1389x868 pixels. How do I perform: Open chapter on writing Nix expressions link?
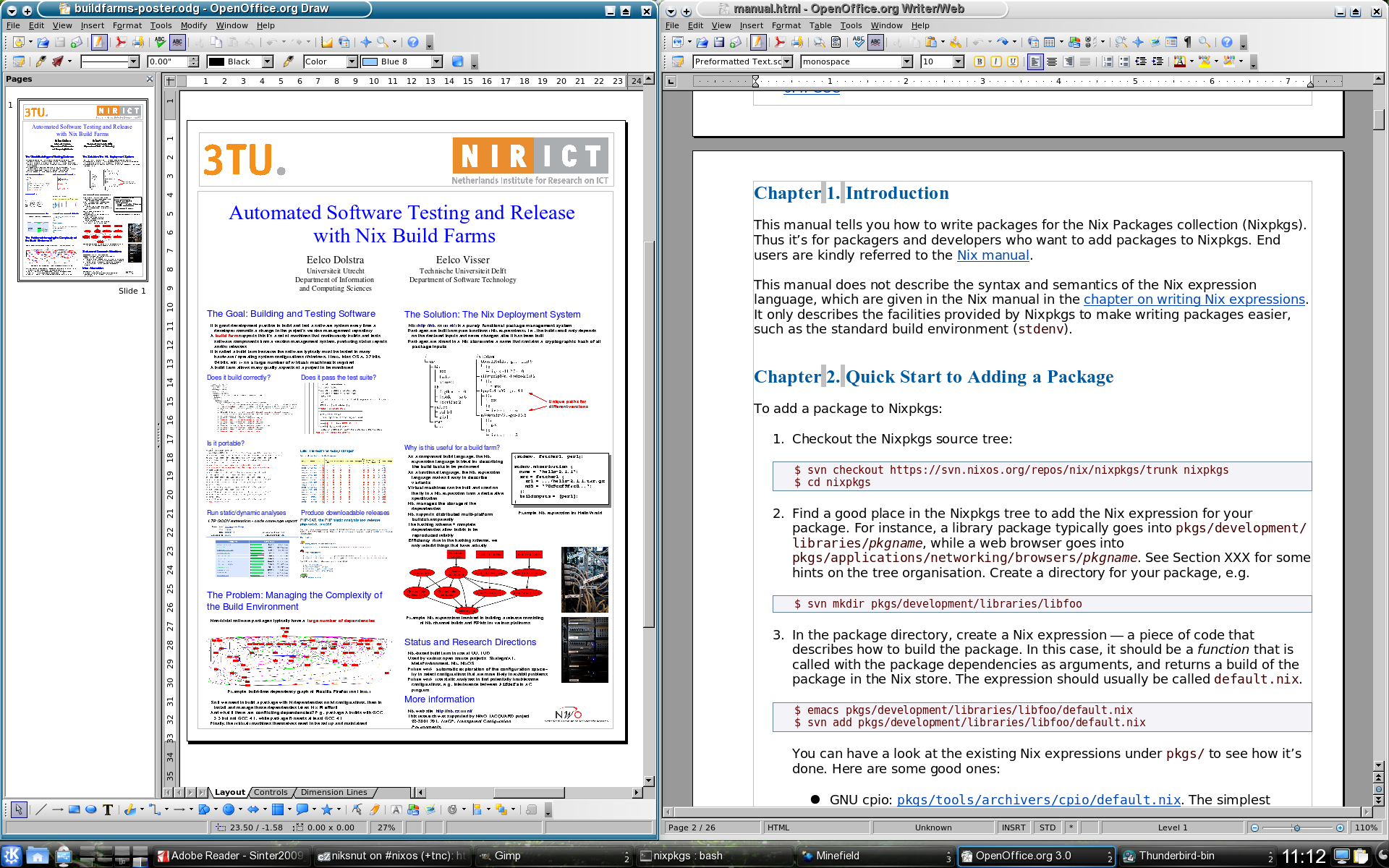(x=1194, y=299)
